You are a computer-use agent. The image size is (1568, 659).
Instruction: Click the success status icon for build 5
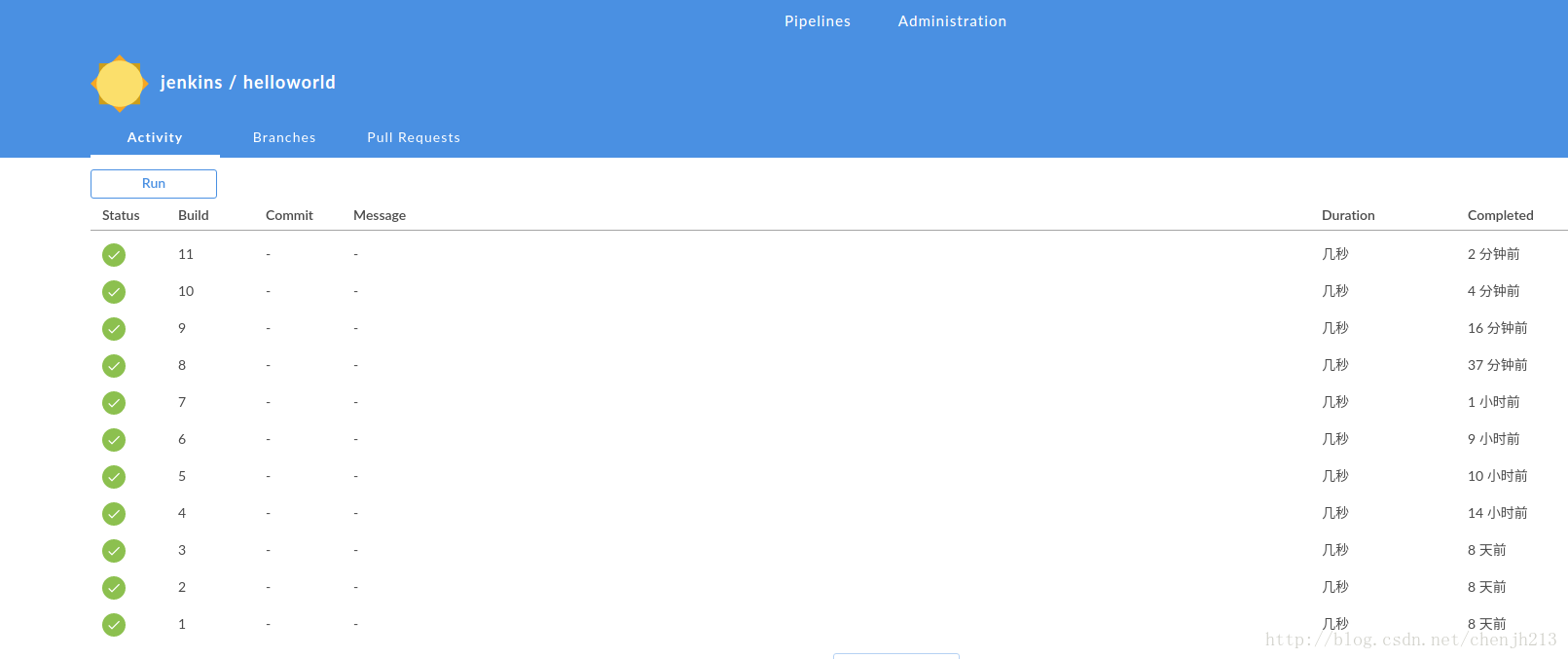coord(114,477)
